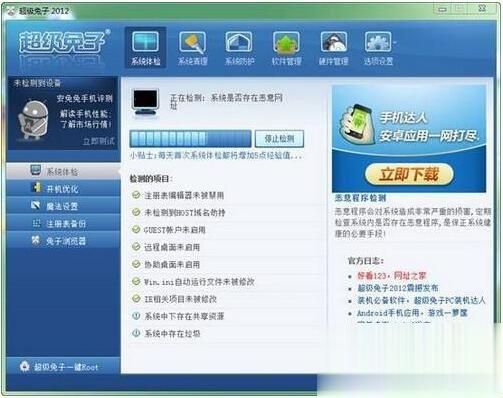Click the 超级兔子一键Root gear icon
503x398 pixels.
[x=25, y=366]
